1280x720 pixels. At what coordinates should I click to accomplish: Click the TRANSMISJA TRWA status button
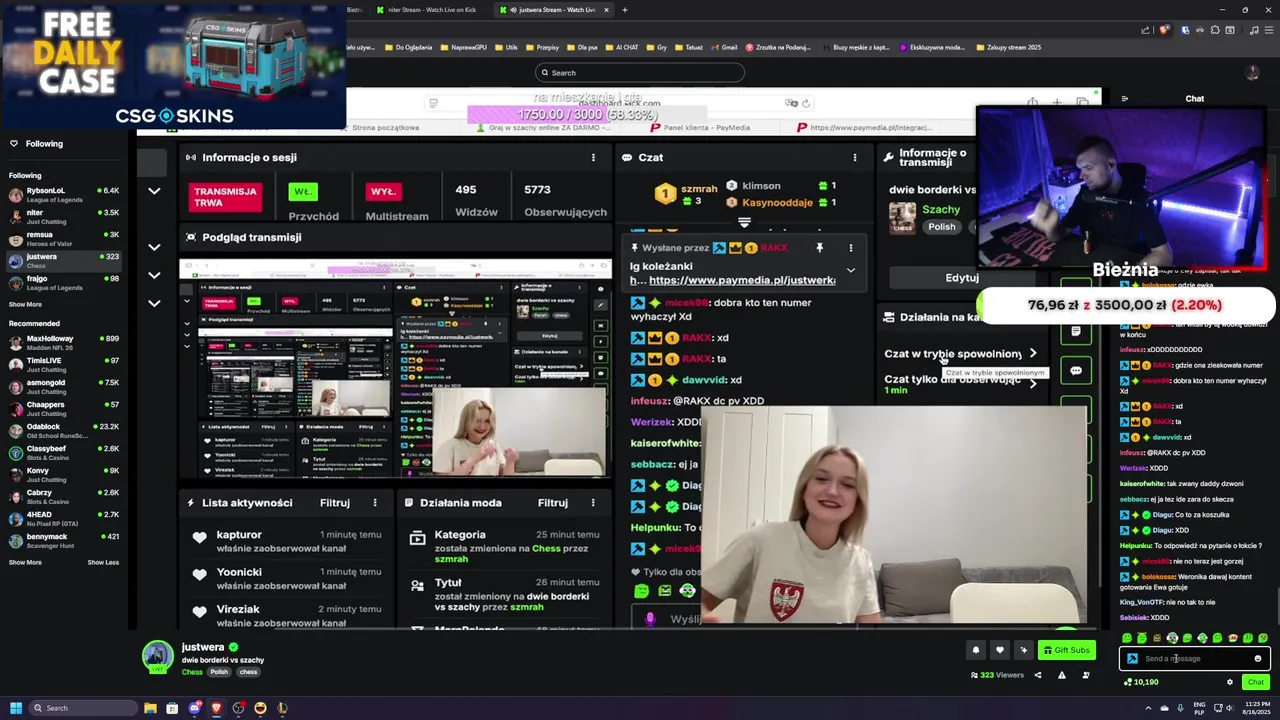click(225, 197)
